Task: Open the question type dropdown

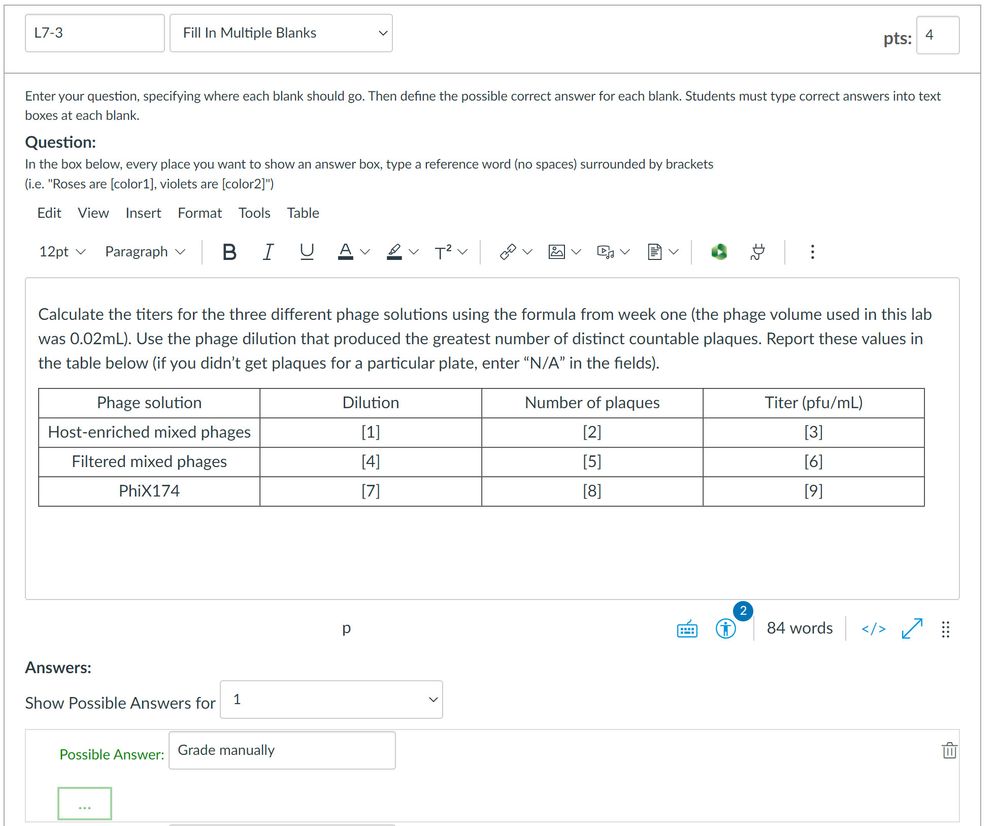Action: [x=281, y=33]
